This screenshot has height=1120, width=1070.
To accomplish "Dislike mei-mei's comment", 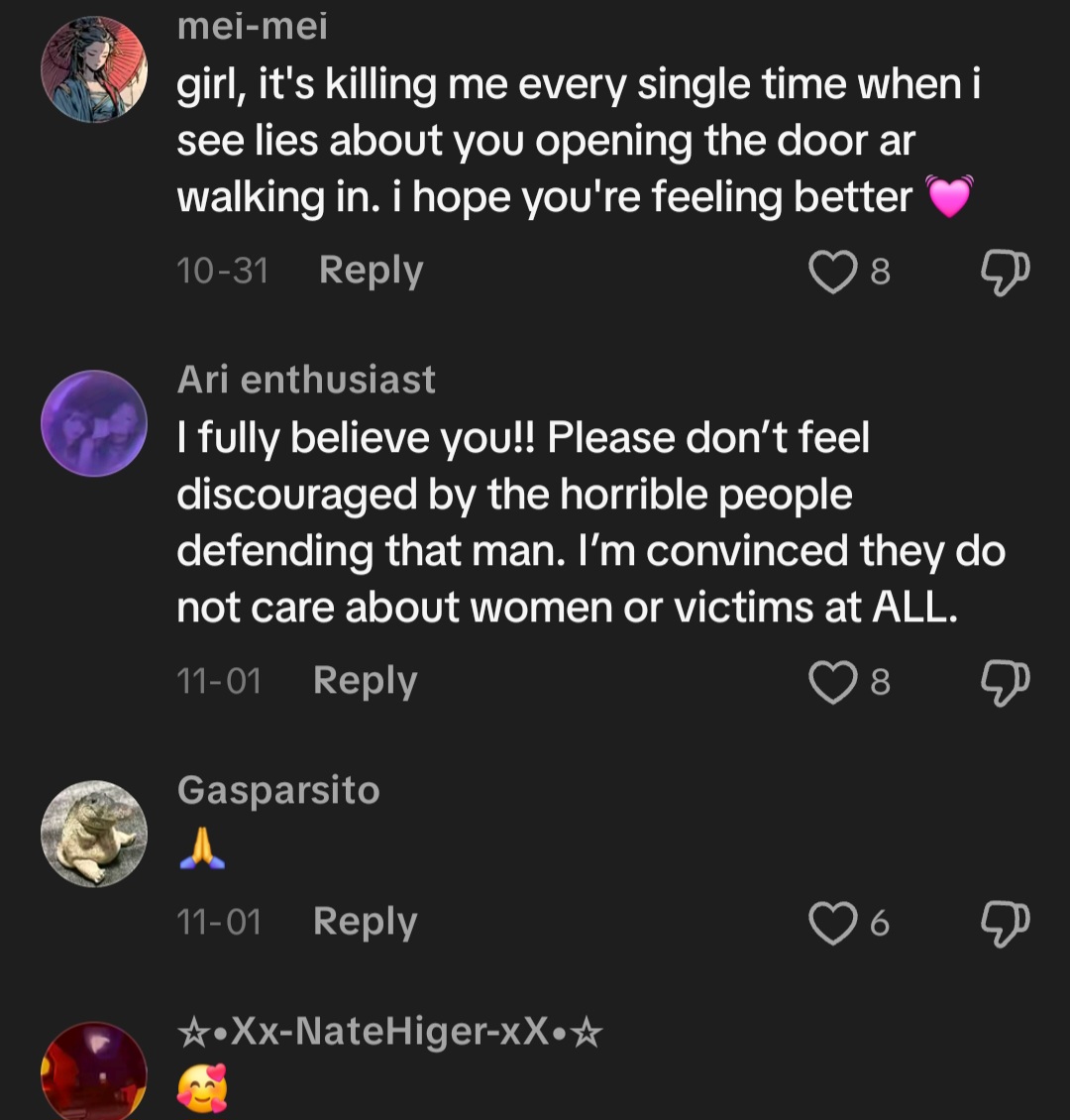I will 1005,273.
